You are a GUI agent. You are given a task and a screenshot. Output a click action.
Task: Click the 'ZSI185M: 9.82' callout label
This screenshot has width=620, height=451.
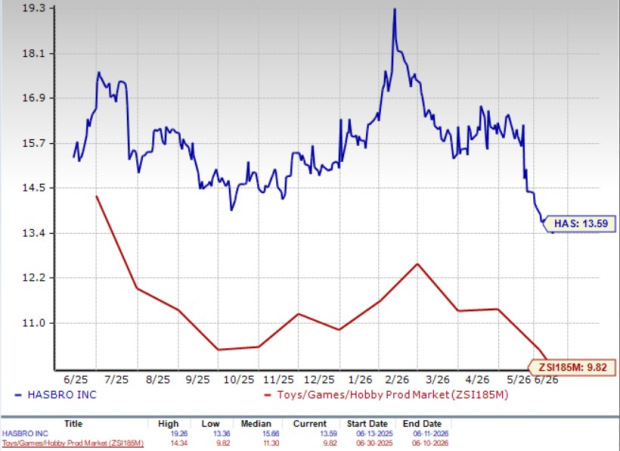point(572,367)
